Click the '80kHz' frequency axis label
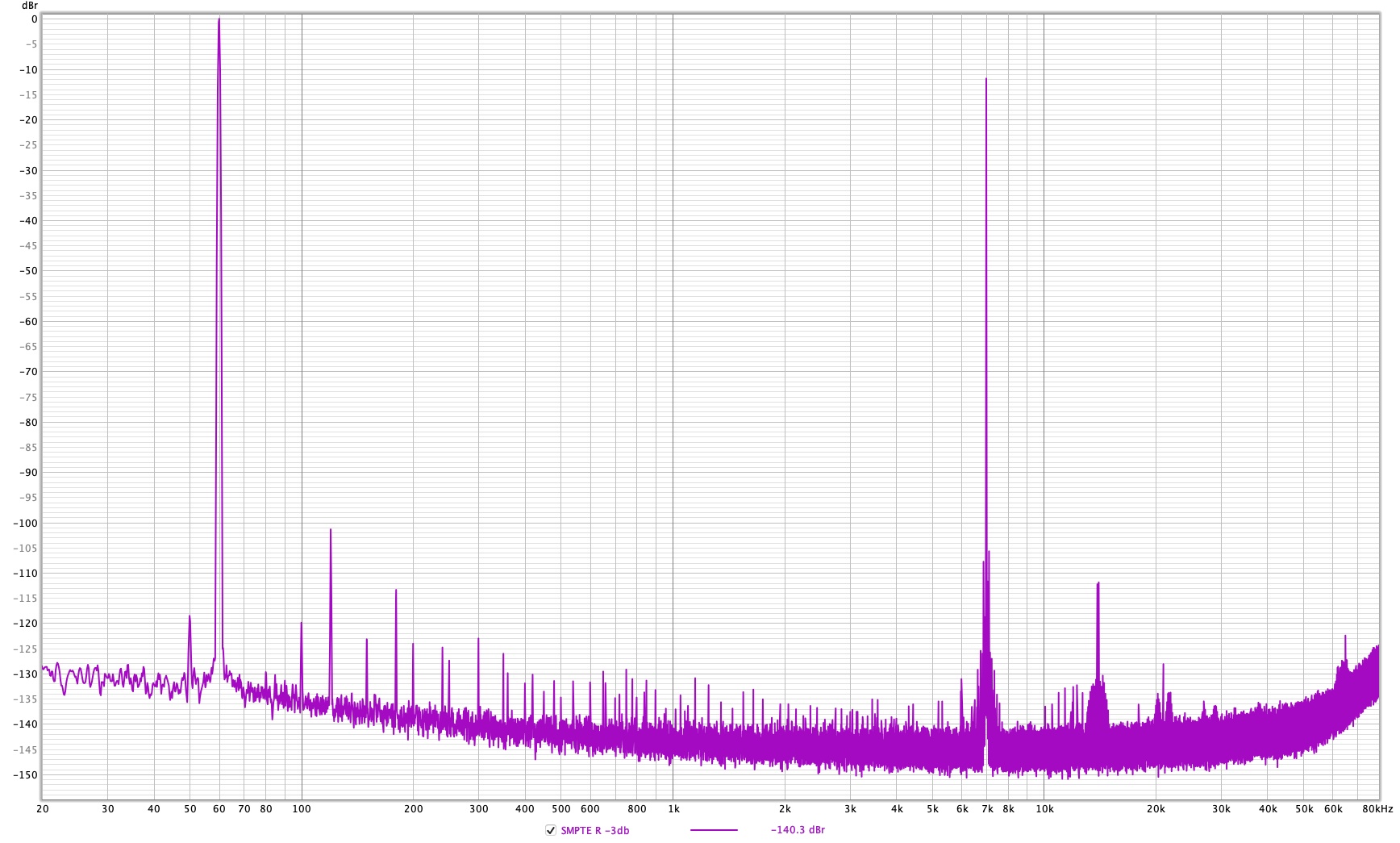Screen dimensions: 1400x843 (x=1377, y=808)
